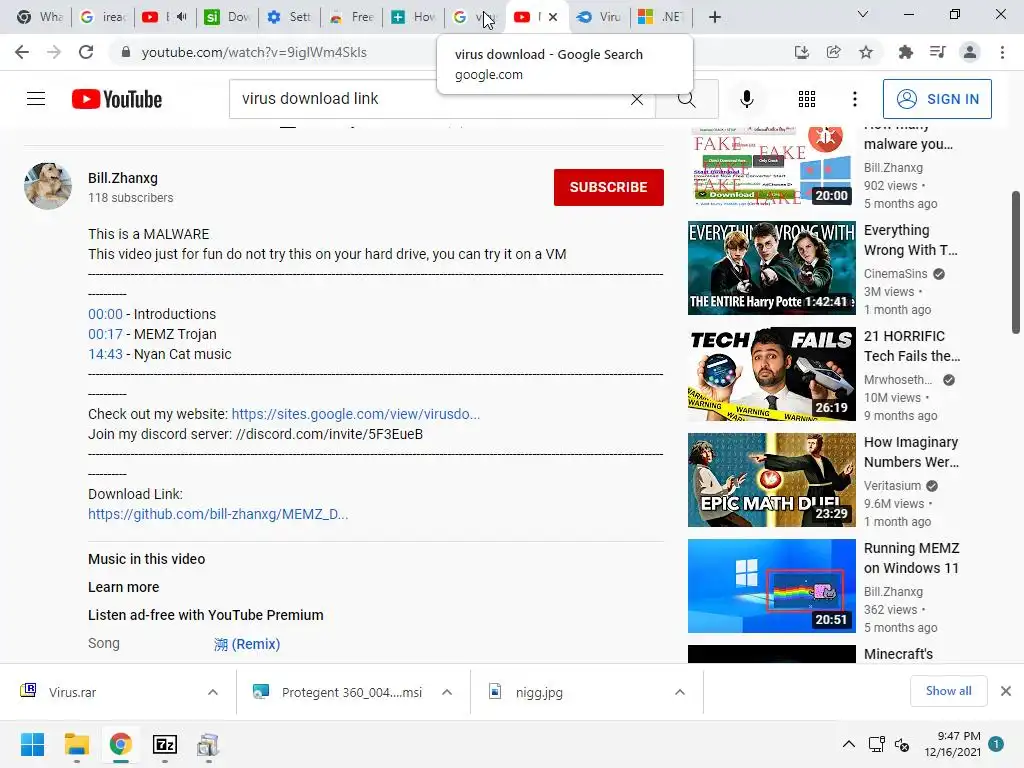This screenshot has height=768, width=1024.
Task: Open the downloaded Virus.rar file
Action: pos(72,692)
